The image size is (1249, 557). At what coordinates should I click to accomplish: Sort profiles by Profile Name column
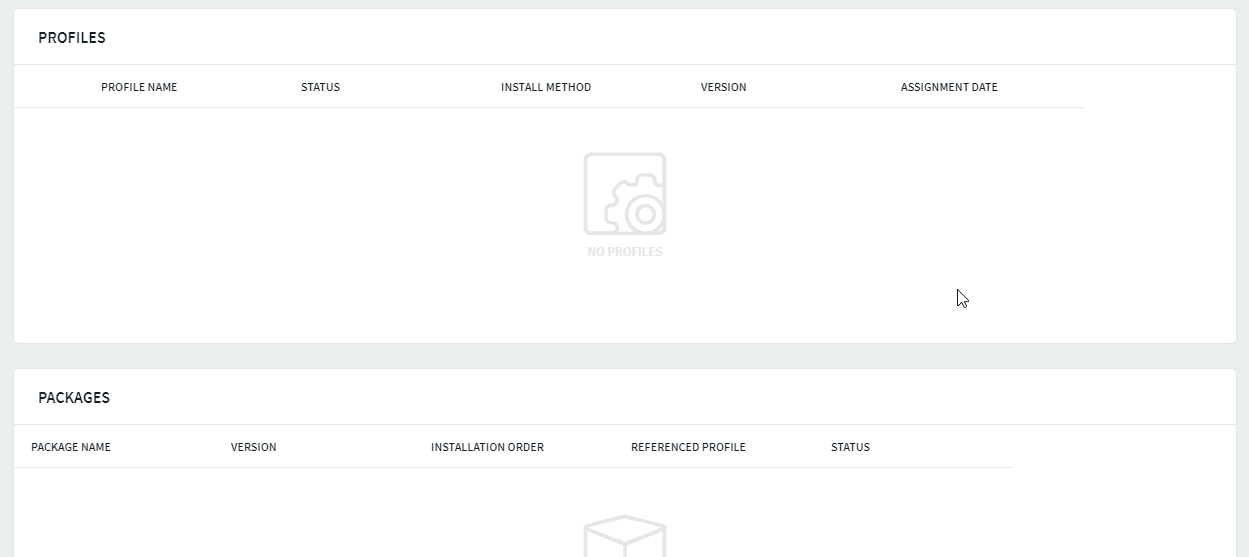pos(139,87)
